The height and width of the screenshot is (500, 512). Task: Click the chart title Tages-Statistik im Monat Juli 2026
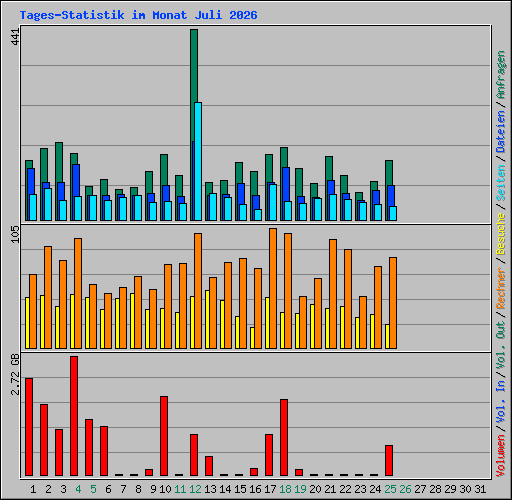138,15
